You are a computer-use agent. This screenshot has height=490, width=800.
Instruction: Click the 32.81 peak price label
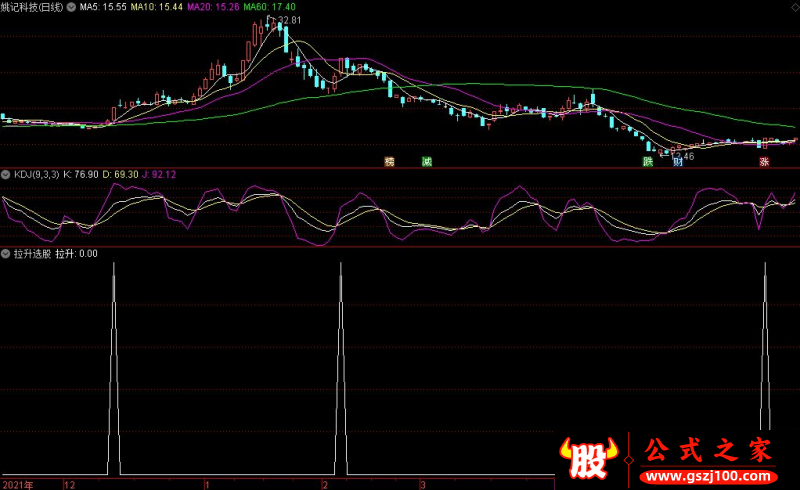290,20
